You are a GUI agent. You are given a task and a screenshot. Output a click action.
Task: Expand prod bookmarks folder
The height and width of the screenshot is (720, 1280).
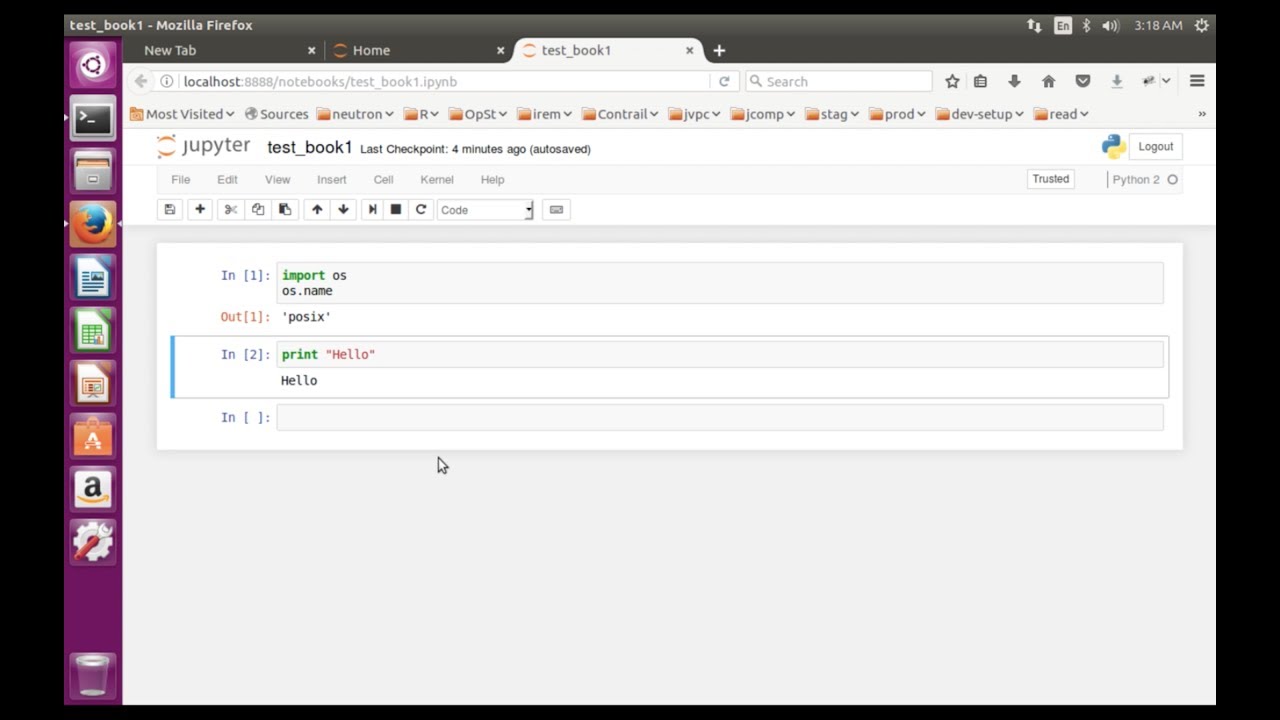point(898,114)
